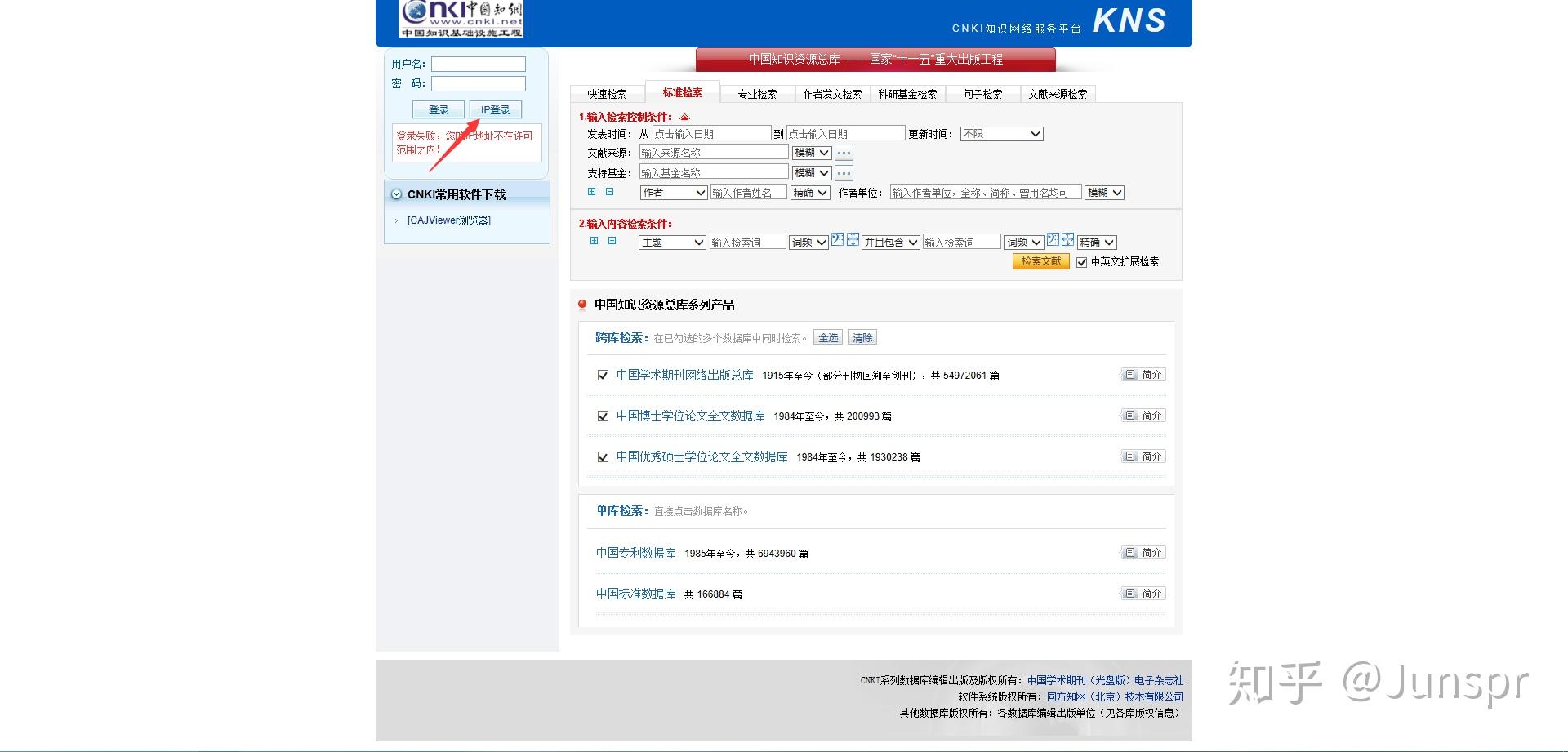
Task: Open the 模糊 dropdown in the 支持基金 row
Action: pyautogui.click(x=812, y=173)
